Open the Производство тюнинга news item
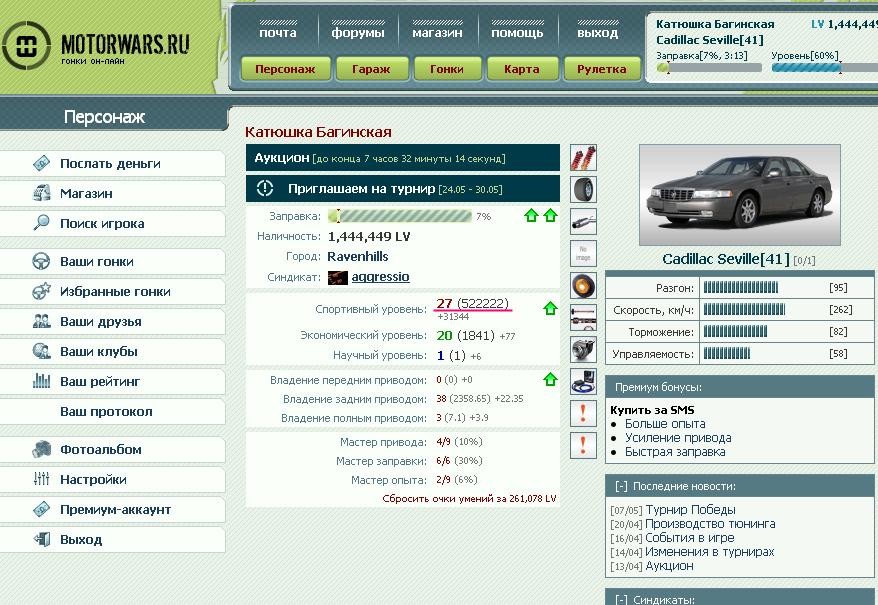This screenshot has width=878, height=605. pyautogui.click(x=710, y=524)
